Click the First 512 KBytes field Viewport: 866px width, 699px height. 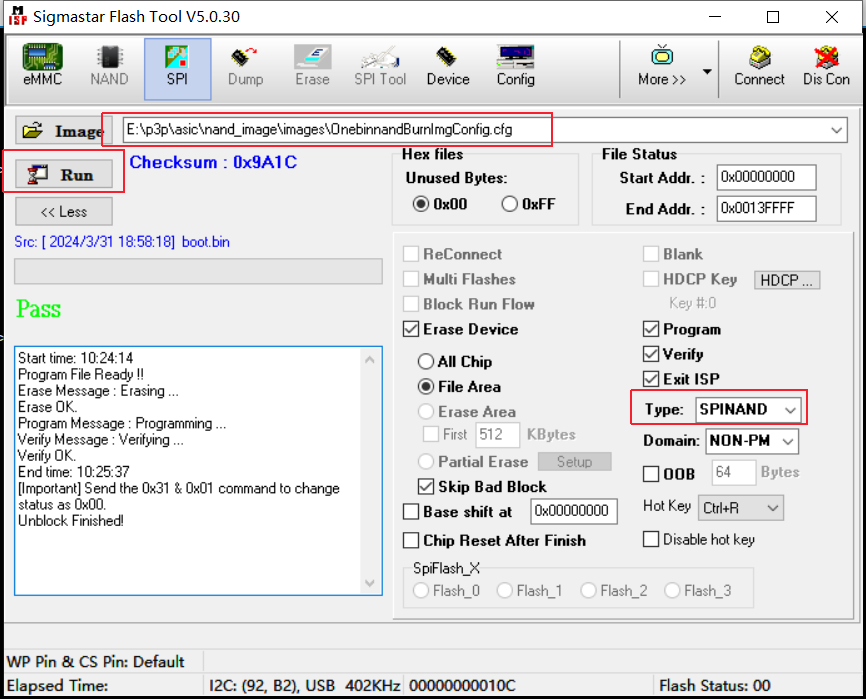pyautogui.click(x=498, y=435)
